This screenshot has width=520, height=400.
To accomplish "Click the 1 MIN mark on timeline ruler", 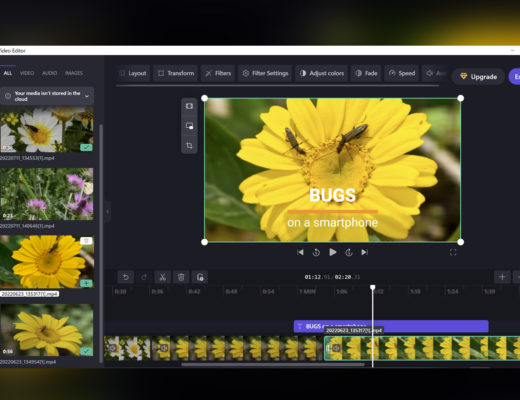I will point(307,292).
